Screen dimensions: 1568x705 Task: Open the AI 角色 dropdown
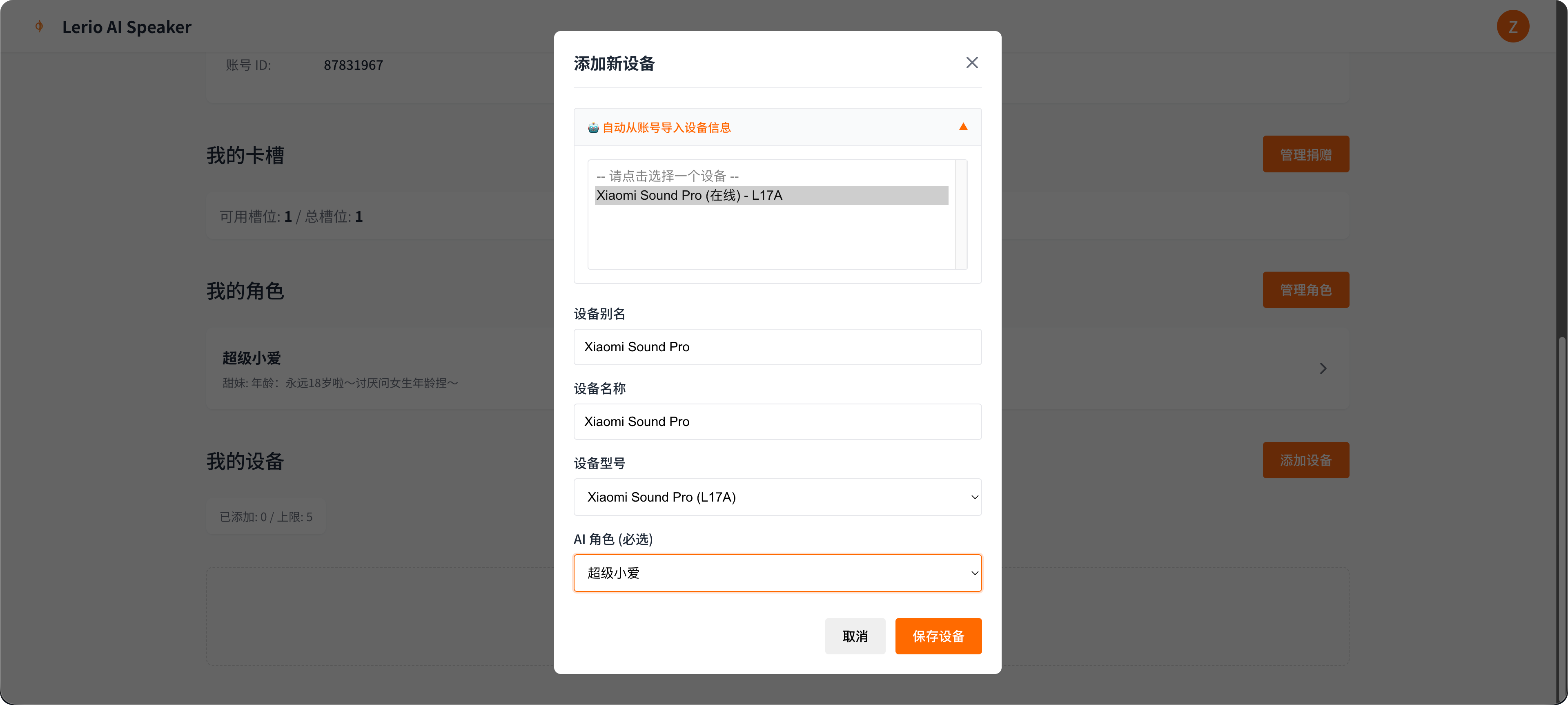coord(777,573)
